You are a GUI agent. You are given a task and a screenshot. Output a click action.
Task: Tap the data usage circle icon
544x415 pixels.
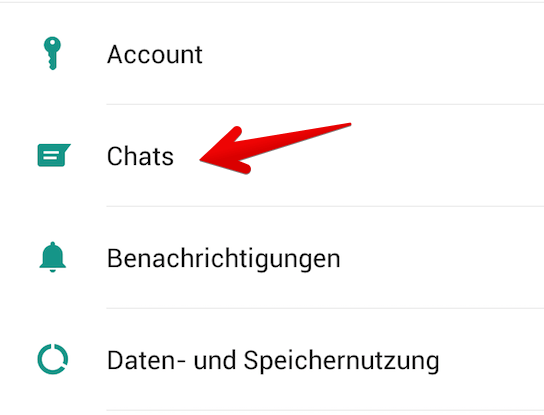coord(53,359)
